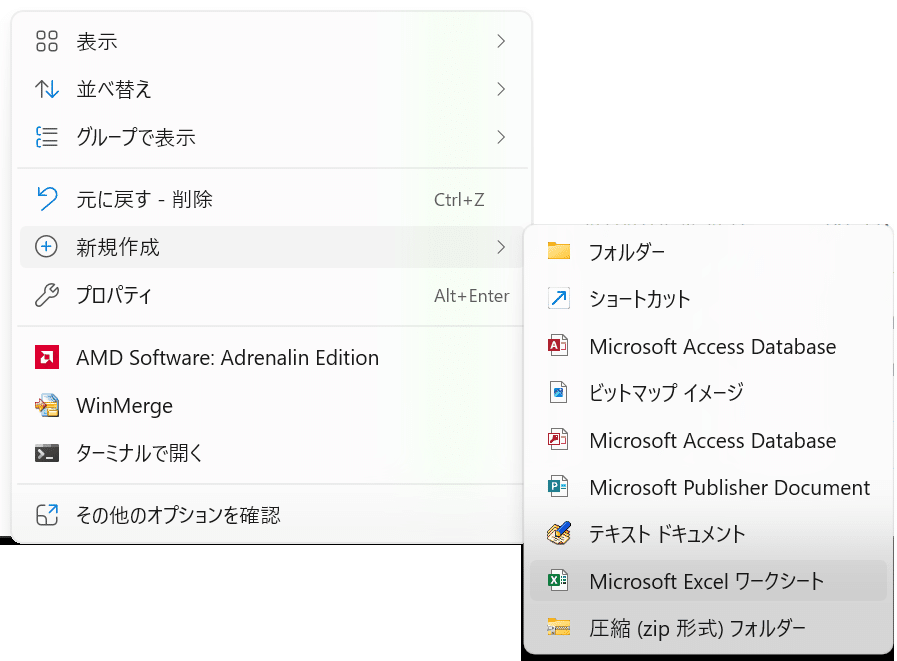Click the shortcut arrow icon beside ショートカット

coord(558,298)
